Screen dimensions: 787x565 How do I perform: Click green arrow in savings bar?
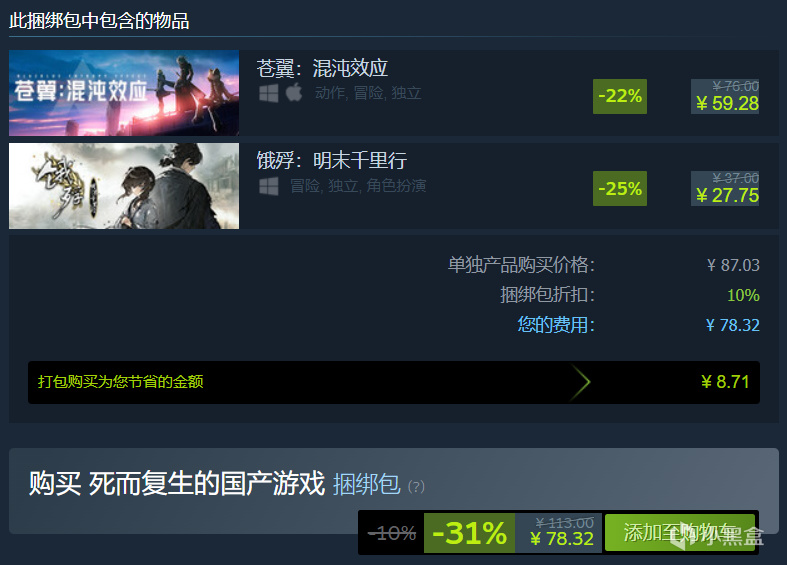580,382
